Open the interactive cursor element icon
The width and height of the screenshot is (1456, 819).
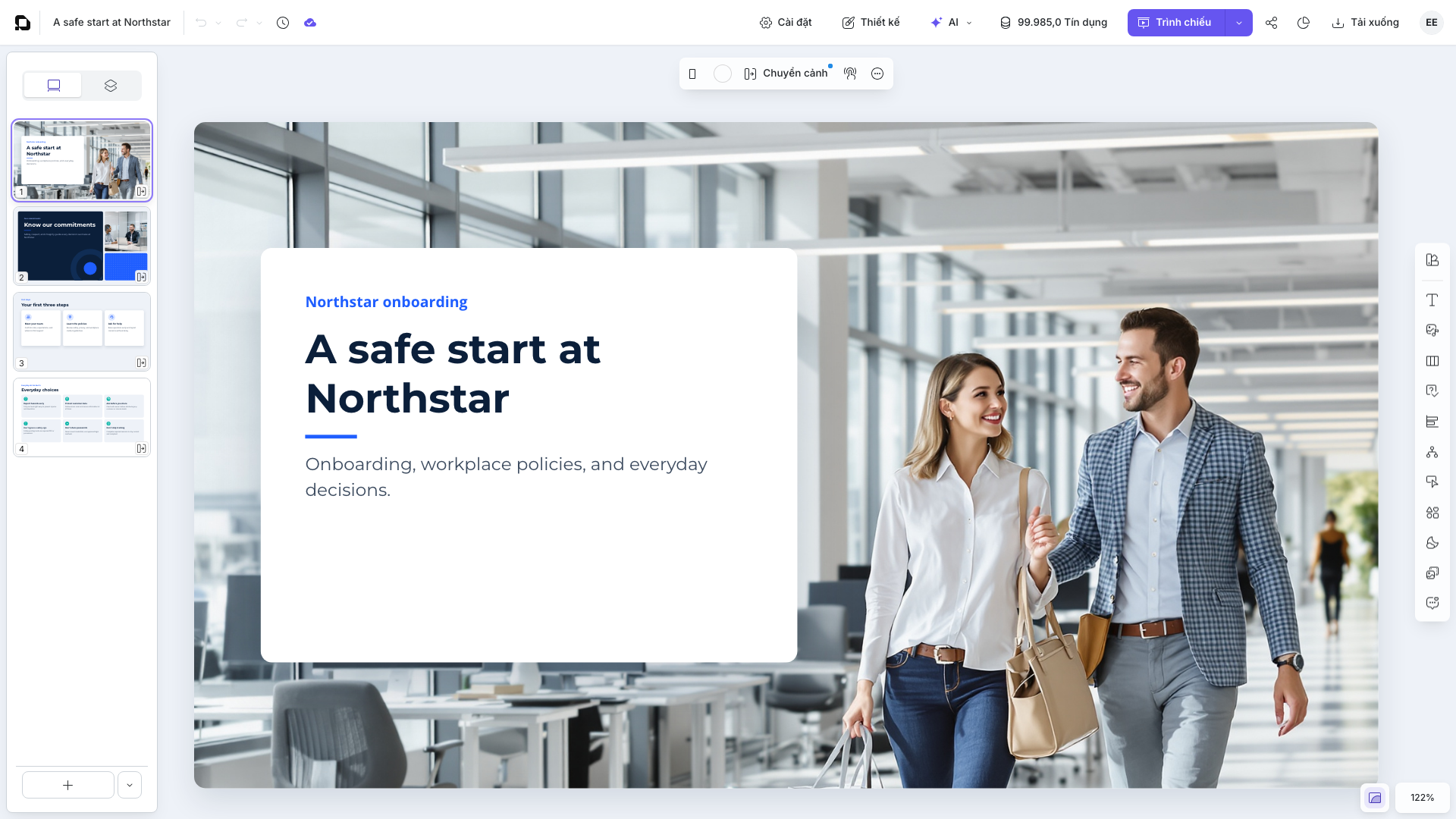tap(1432, 482)
